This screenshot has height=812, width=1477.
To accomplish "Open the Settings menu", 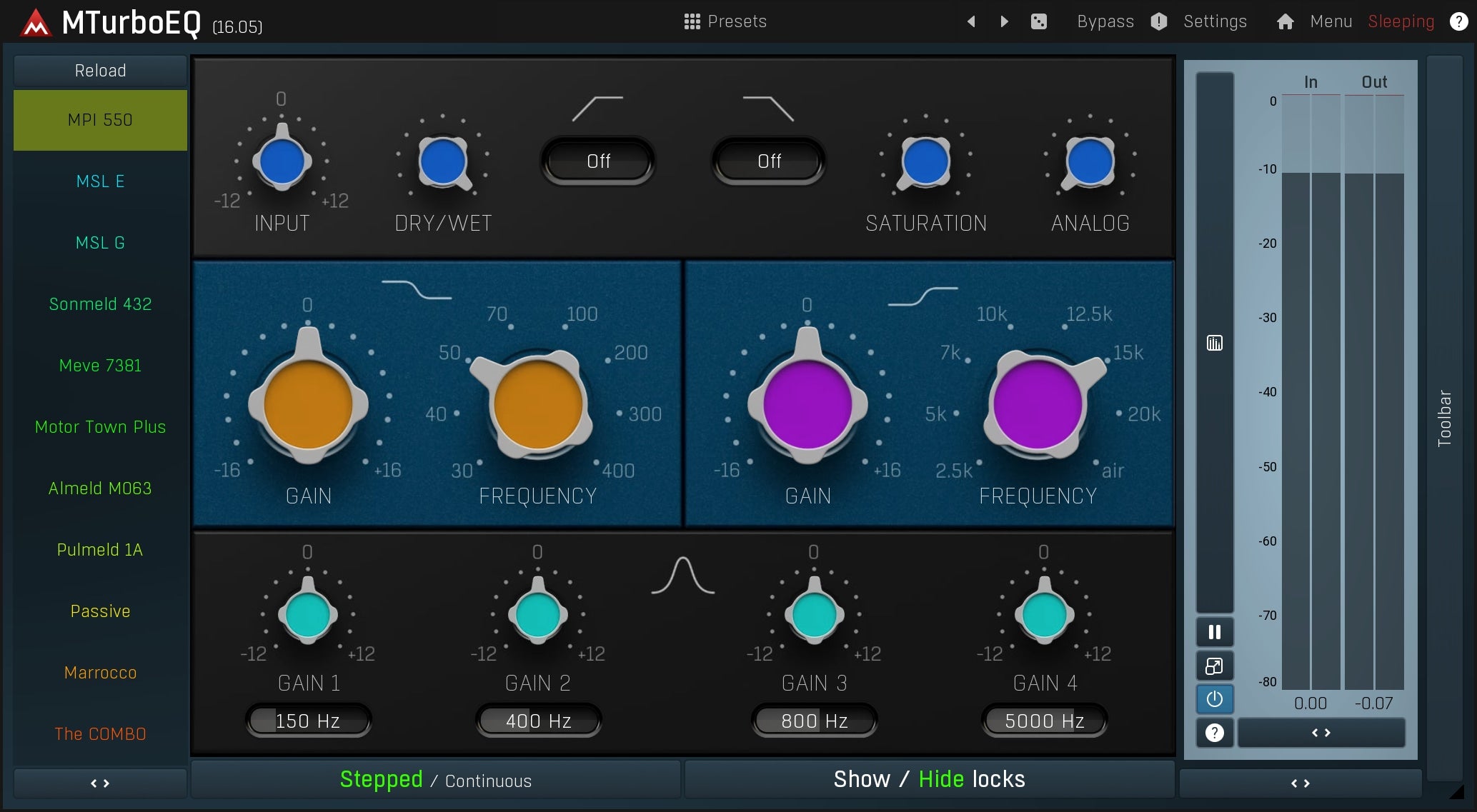I will pyautogui.click(x=1214, y=21).
